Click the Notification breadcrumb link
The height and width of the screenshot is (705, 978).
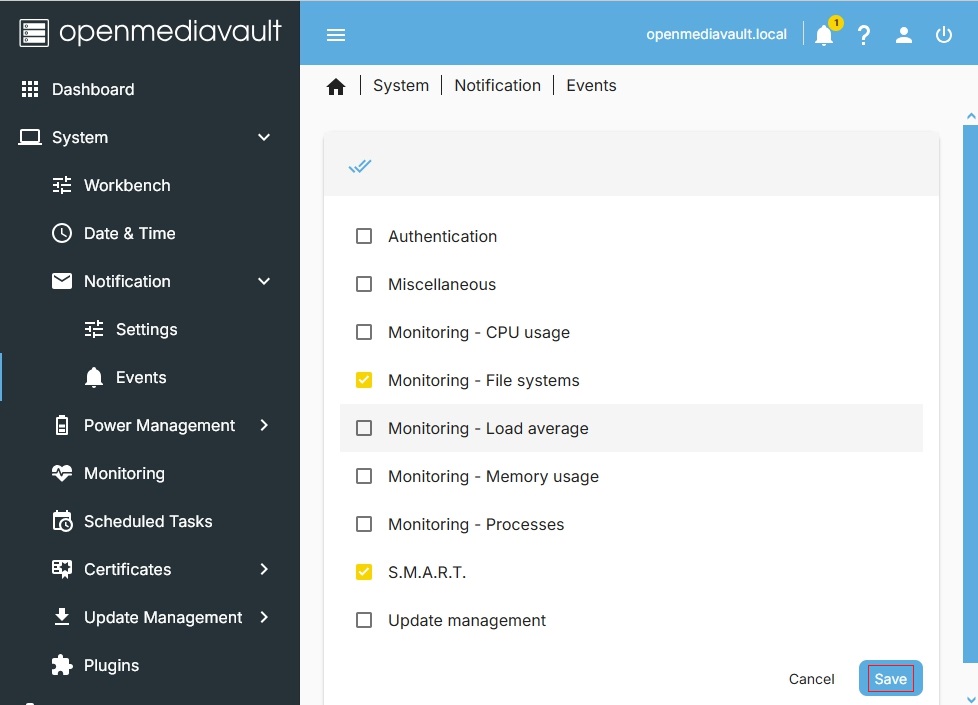pyautogui.click(x=497, y=86)
